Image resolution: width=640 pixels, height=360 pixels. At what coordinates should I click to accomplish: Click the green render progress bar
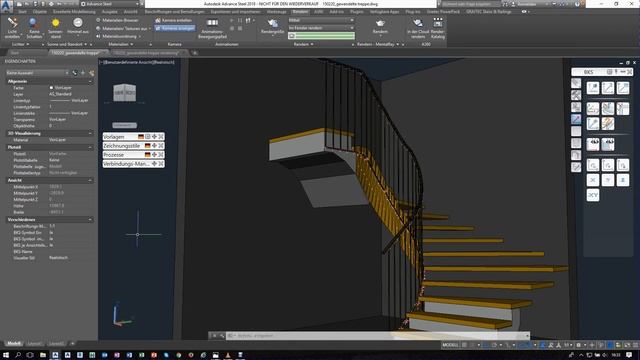pos(321,36)
